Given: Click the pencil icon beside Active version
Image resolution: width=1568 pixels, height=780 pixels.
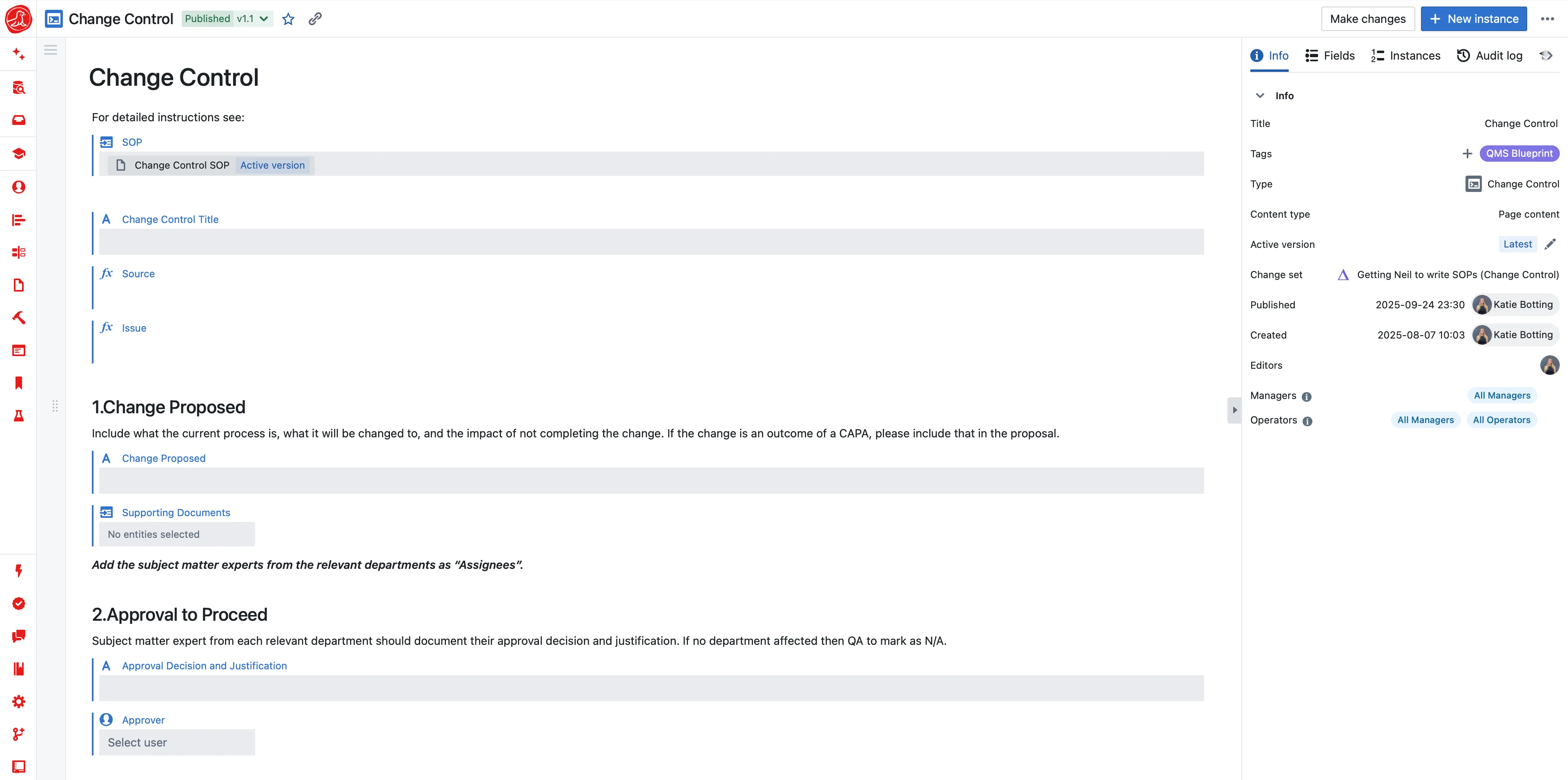Looking at the screenshot, I should (1550, 244).
